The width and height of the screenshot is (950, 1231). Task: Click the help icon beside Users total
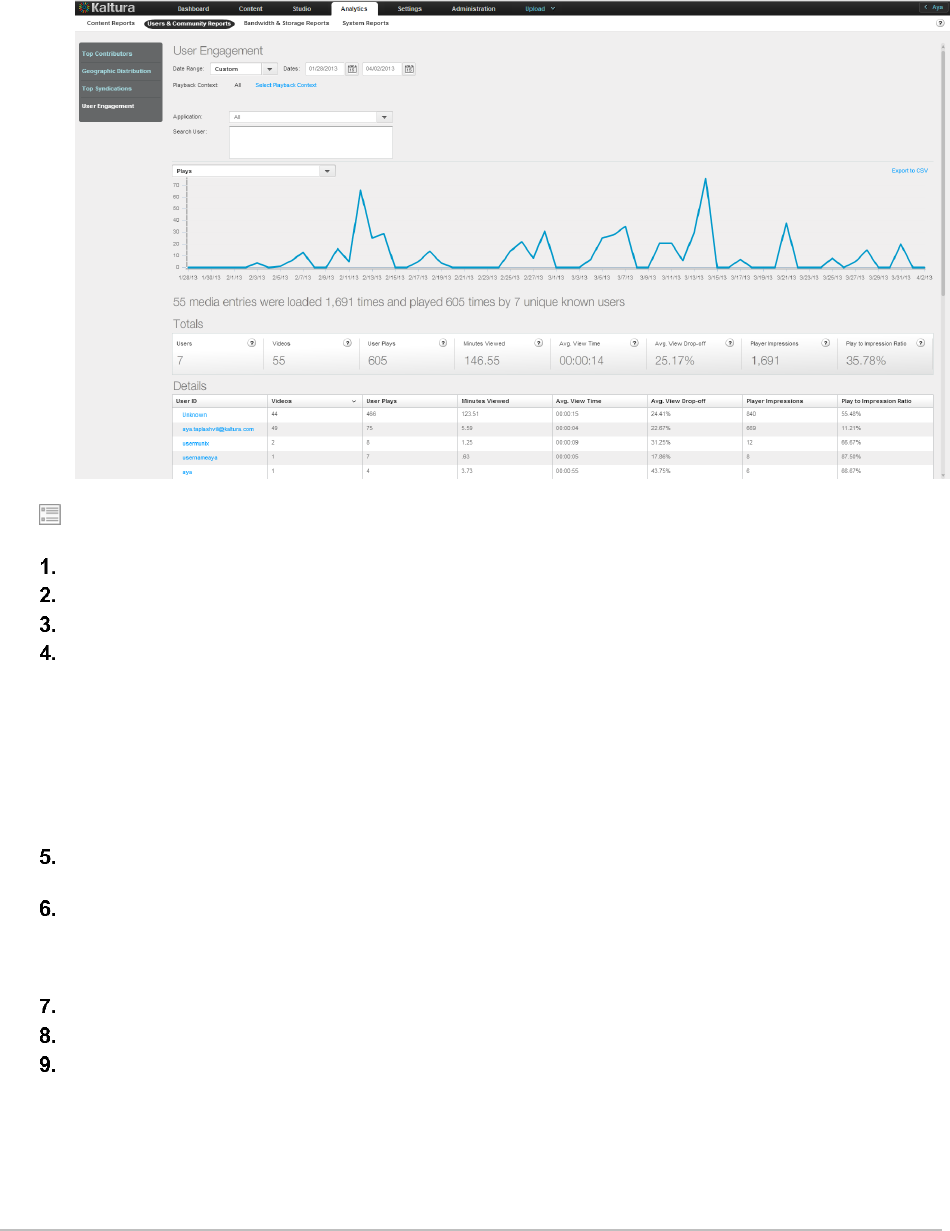(252, 343)
